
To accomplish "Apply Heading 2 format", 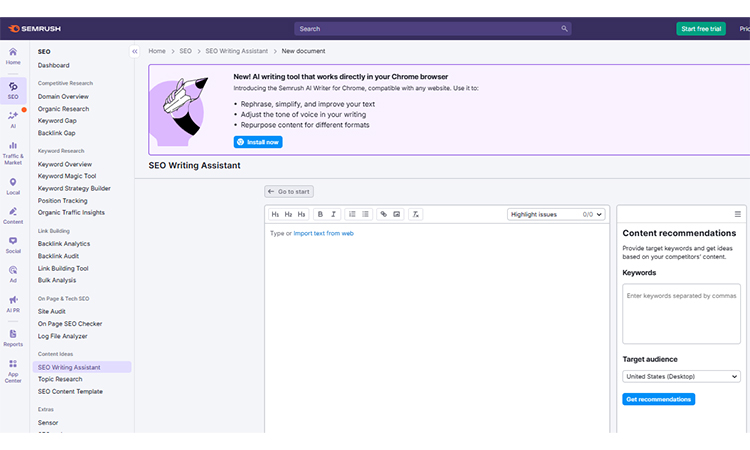I will (x=288, y=214).
